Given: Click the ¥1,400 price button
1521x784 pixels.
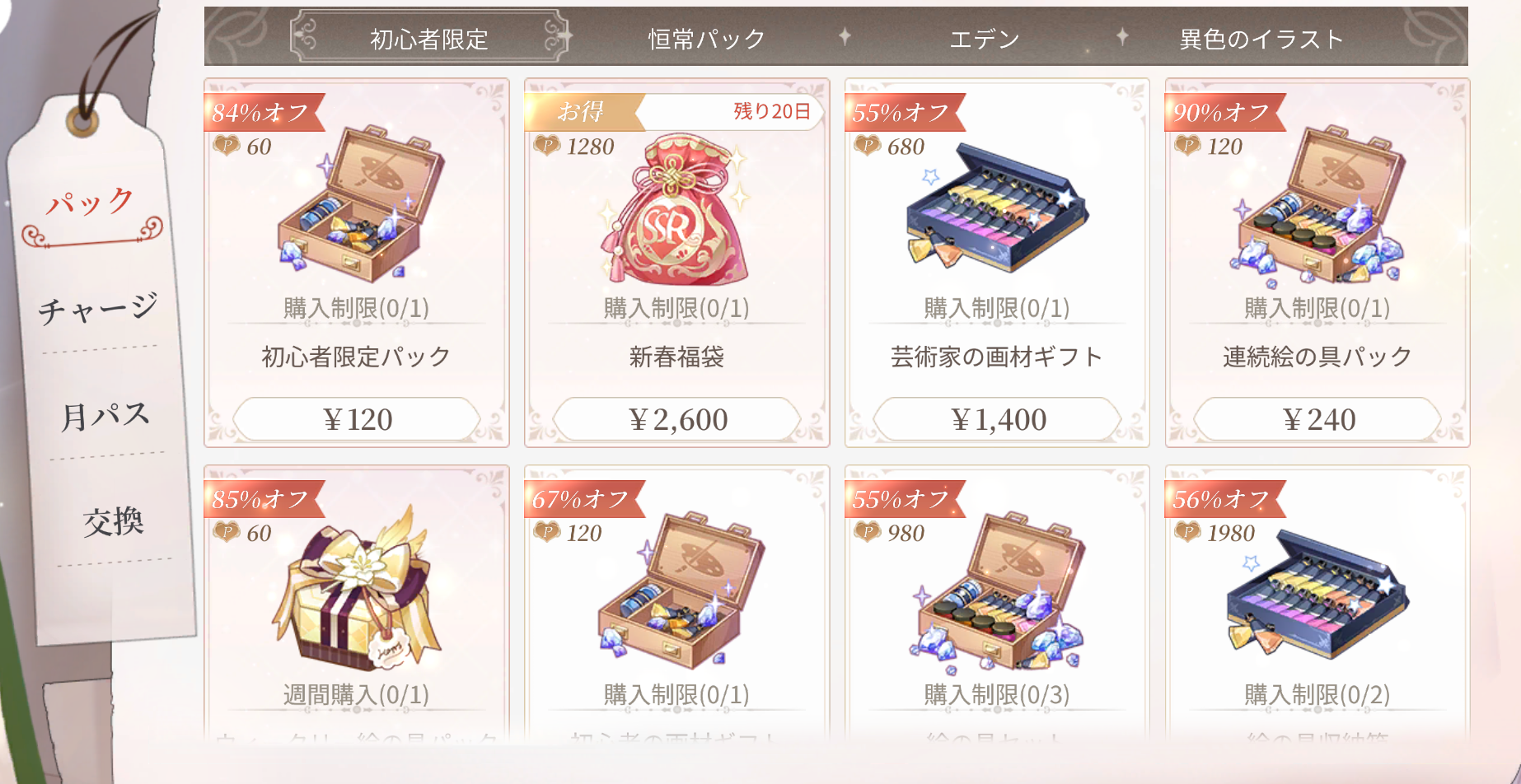Looking at the screenshot, I should pos(997,420).
